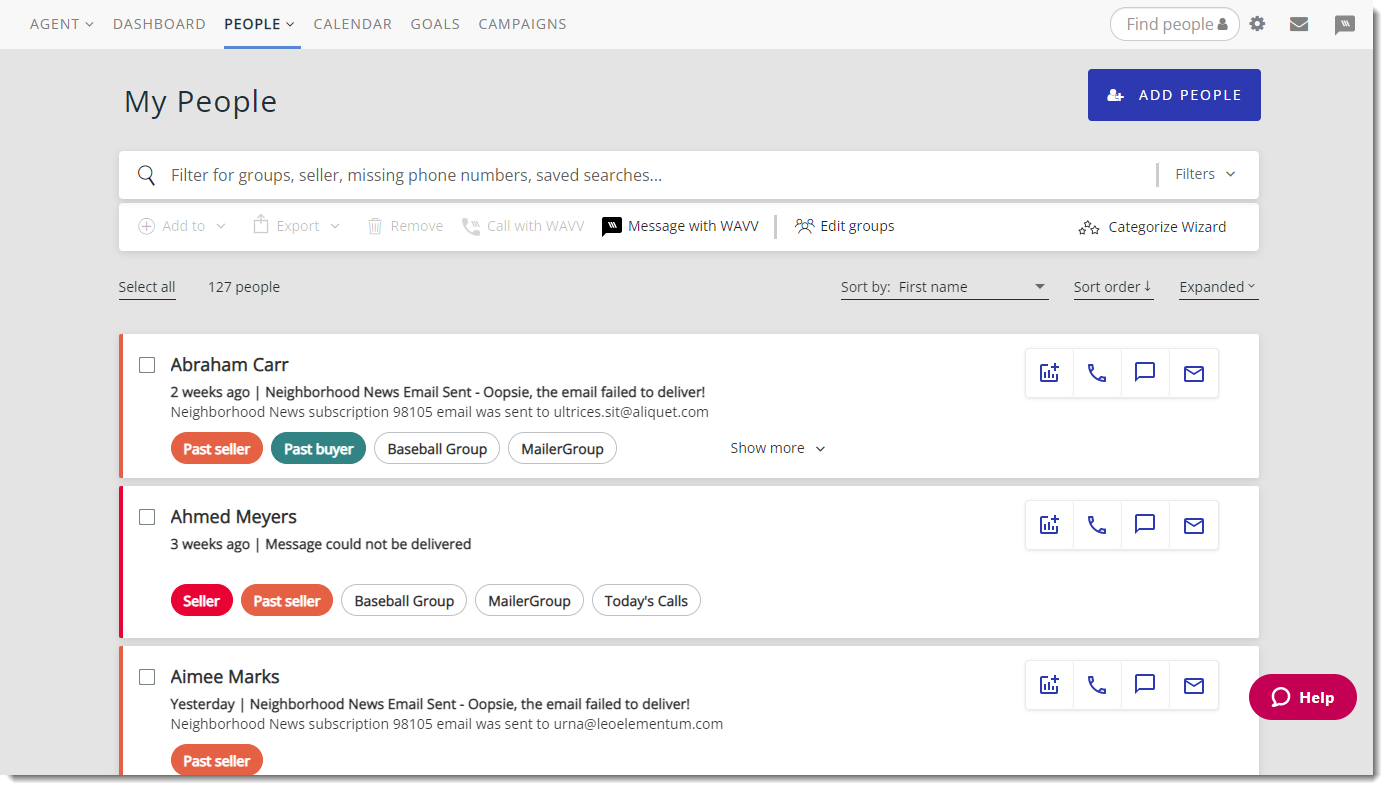Open the Sort by First name dropdown
The height and width of the screenshot is (790, 1388).
click(944, 287)
